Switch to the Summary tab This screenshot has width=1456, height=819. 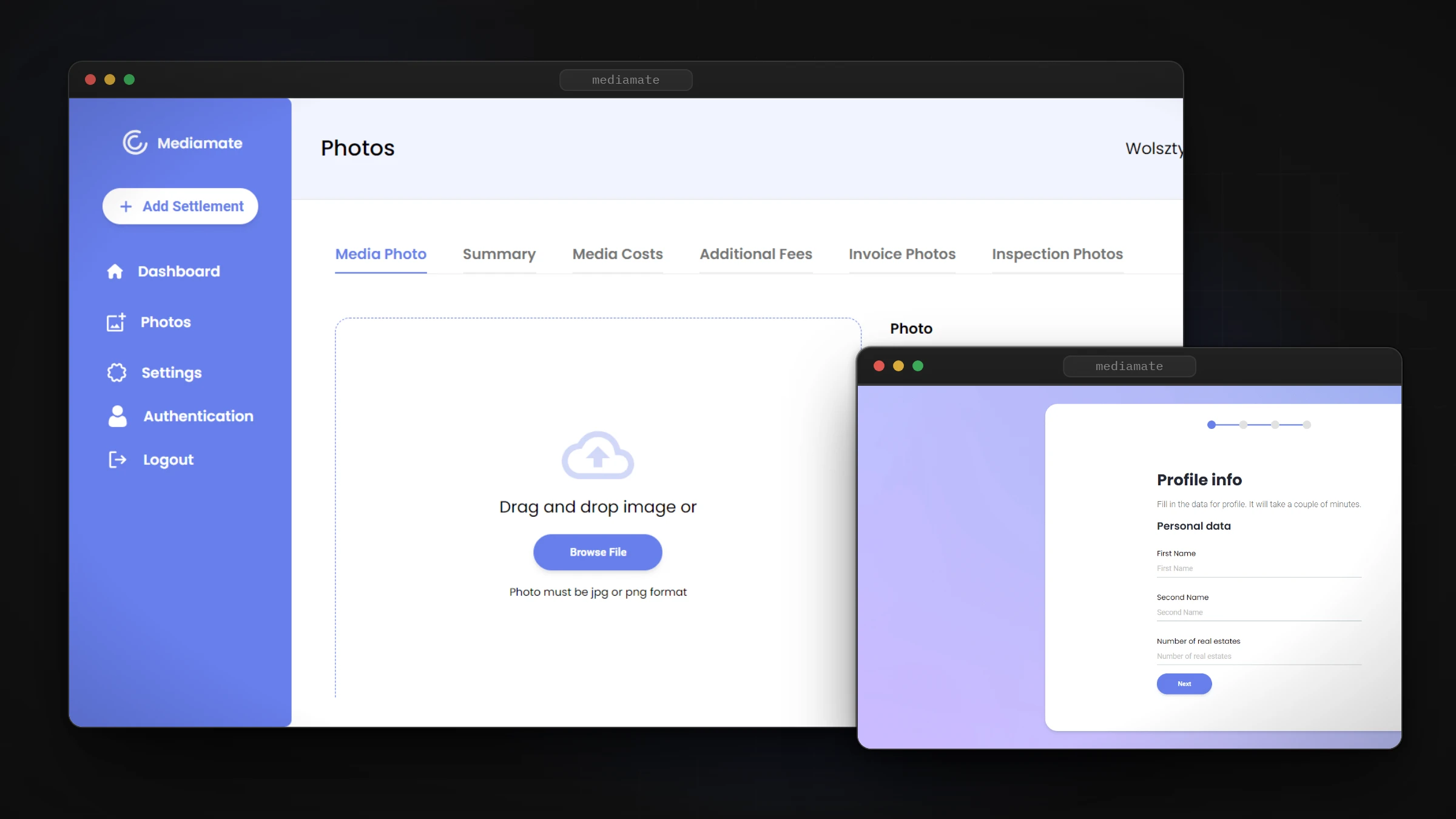499,254
